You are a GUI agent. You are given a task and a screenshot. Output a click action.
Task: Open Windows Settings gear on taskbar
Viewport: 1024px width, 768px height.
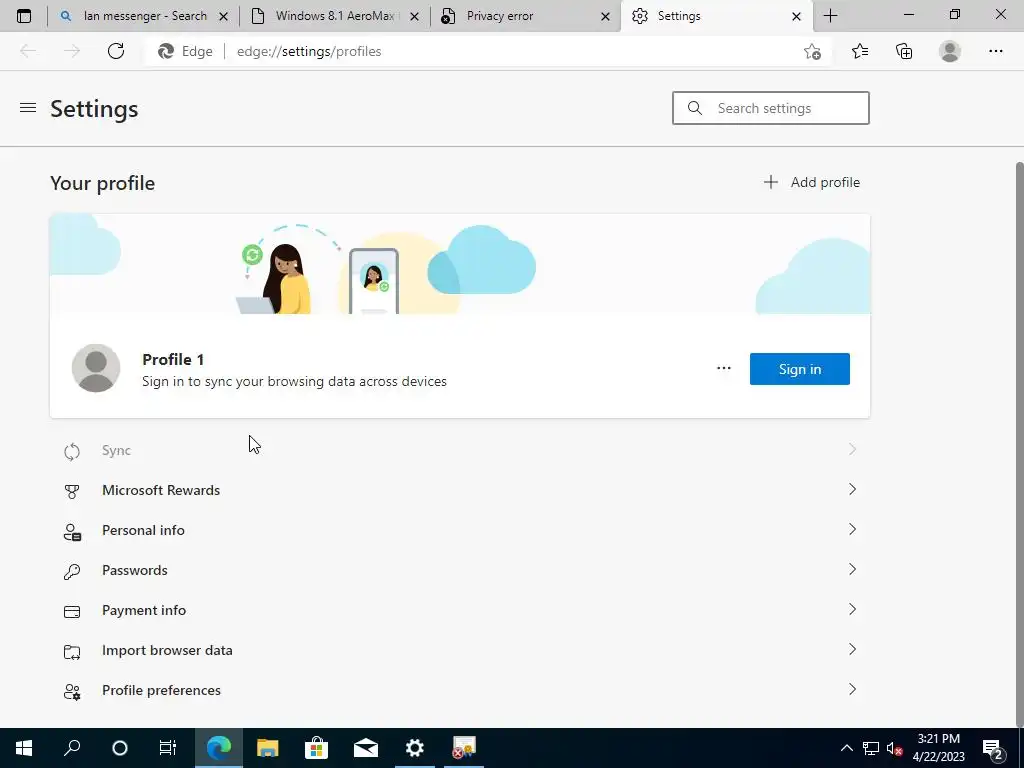coord(415,748)
